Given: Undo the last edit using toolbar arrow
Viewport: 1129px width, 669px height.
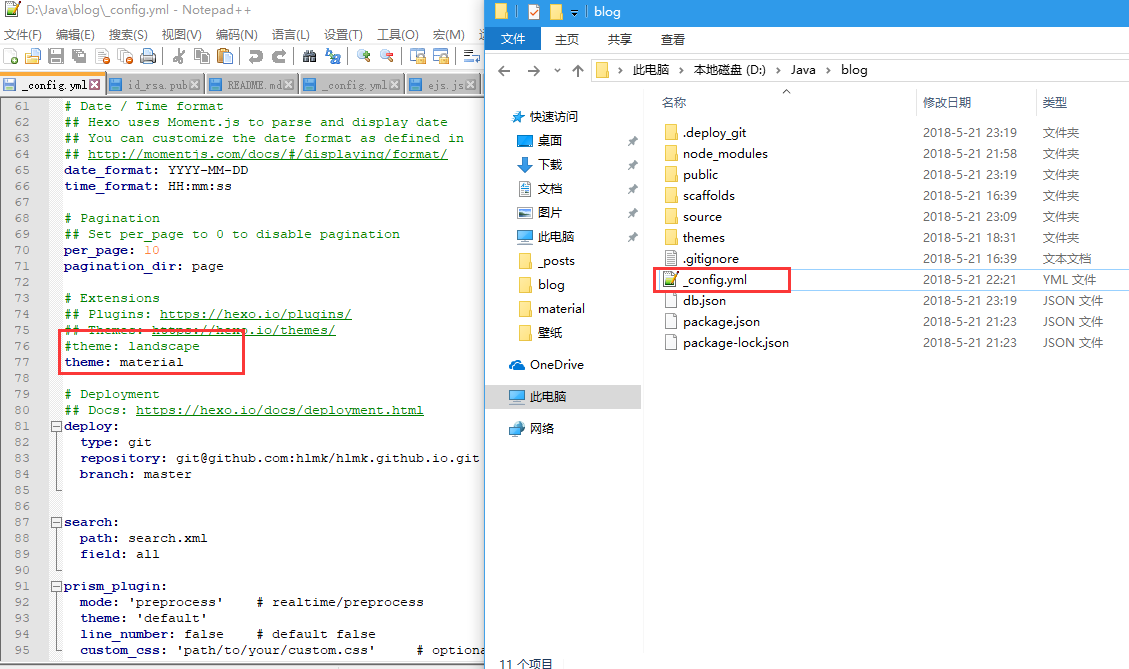Looking at the screenshot, I should (256, 57).
